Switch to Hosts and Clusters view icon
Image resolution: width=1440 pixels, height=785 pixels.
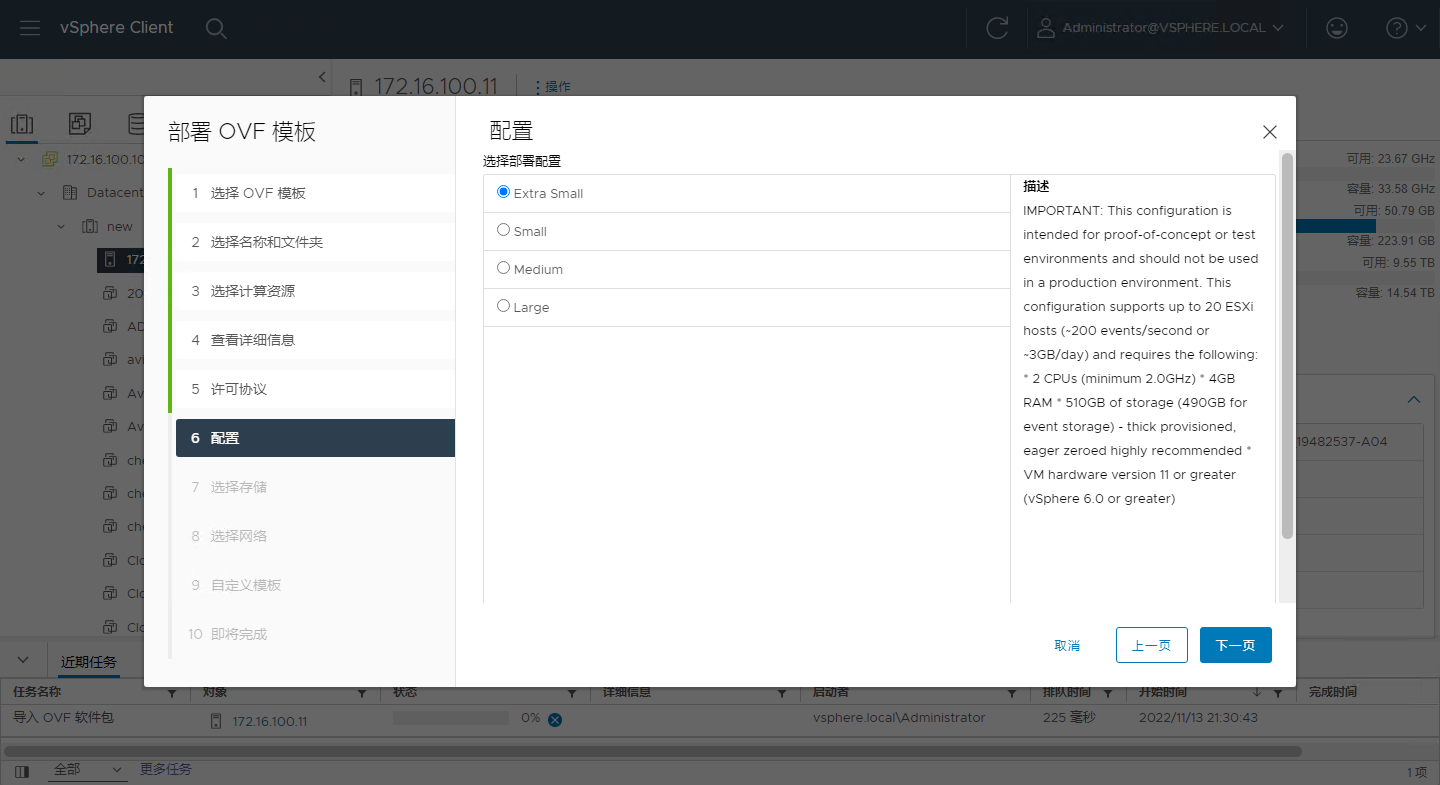(22, 124)
